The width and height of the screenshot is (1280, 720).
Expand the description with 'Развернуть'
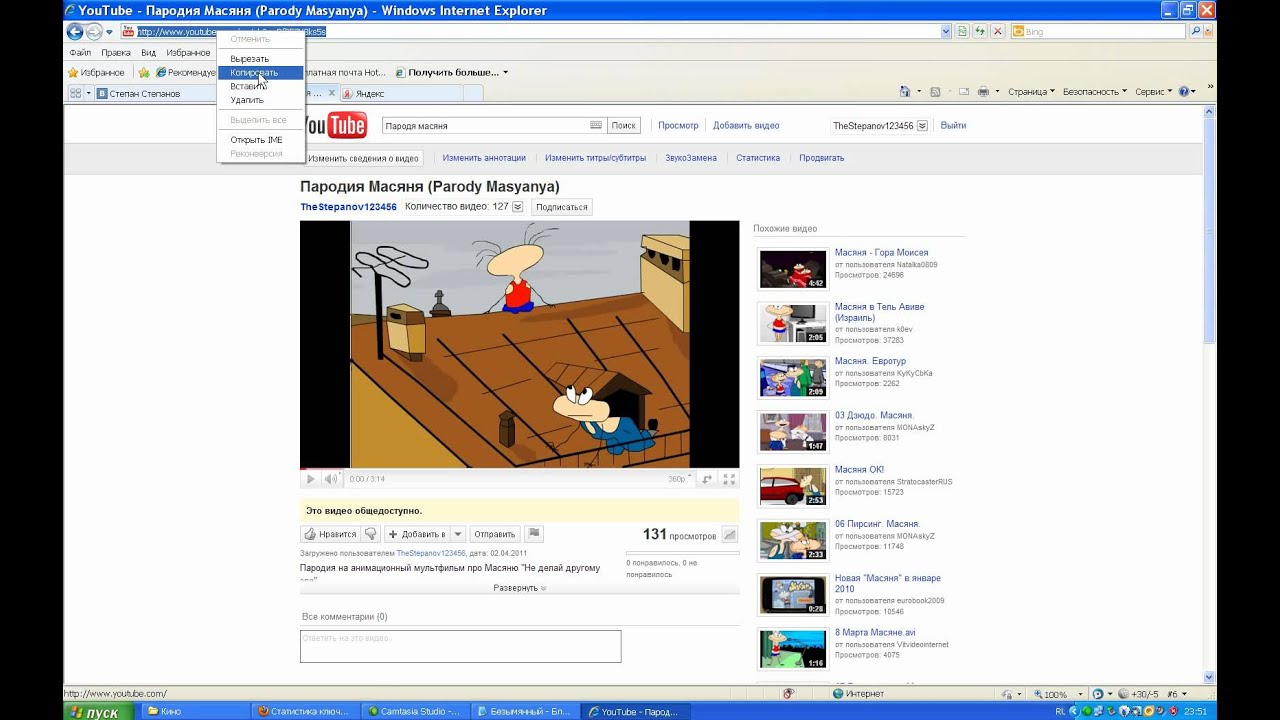click(x=519, y=588)
